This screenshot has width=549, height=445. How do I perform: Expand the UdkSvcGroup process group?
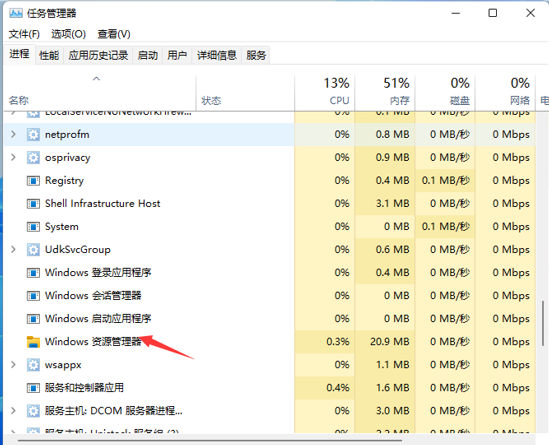13,249
